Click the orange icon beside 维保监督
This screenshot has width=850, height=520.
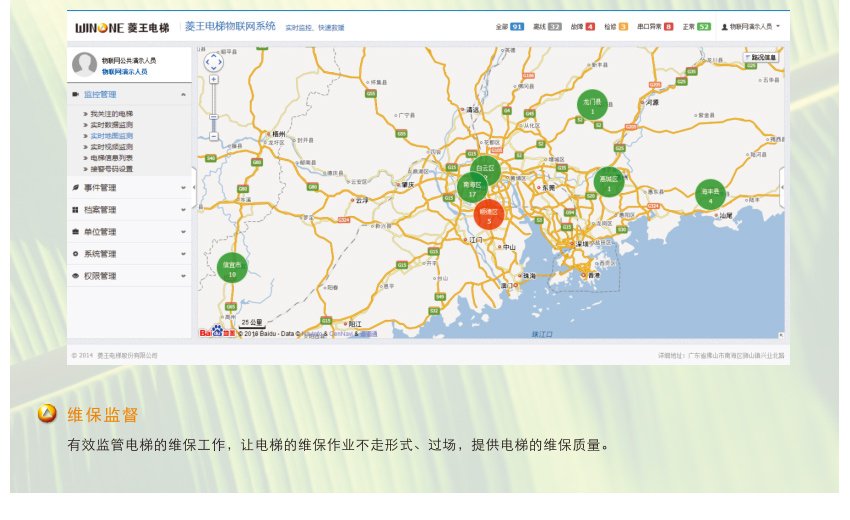[x=47, y=414]
